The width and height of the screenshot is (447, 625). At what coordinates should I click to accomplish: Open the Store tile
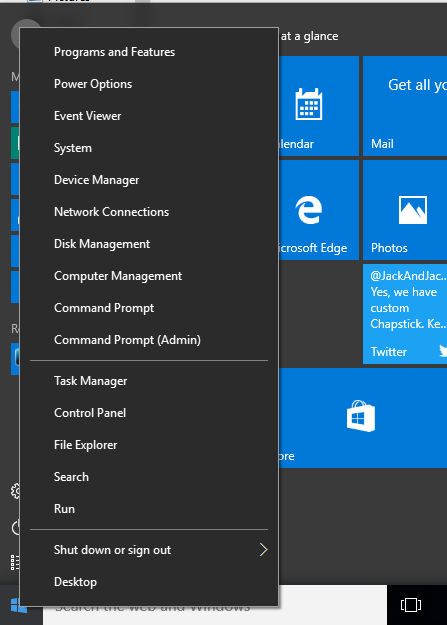click(363, 418)
